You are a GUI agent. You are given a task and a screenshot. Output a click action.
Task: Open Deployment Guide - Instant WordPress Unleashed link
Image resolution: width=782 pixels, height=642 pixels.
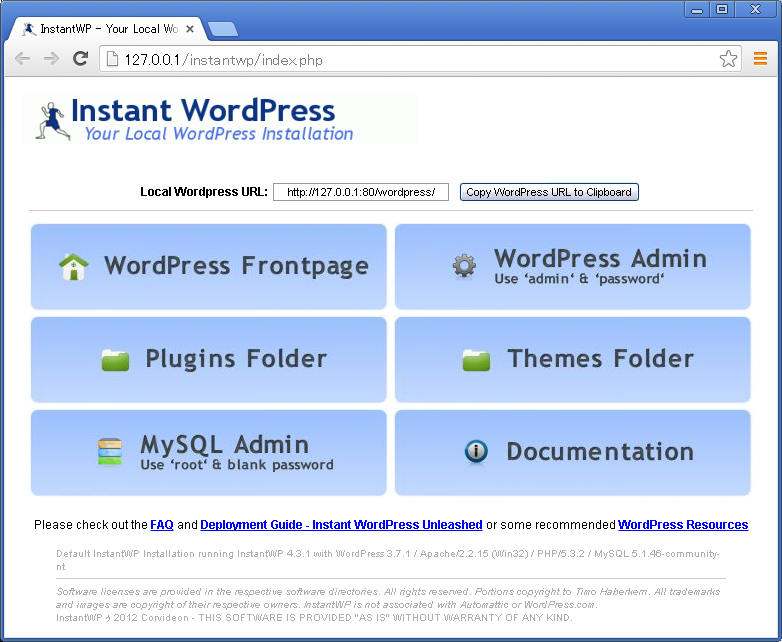point(341,525)
